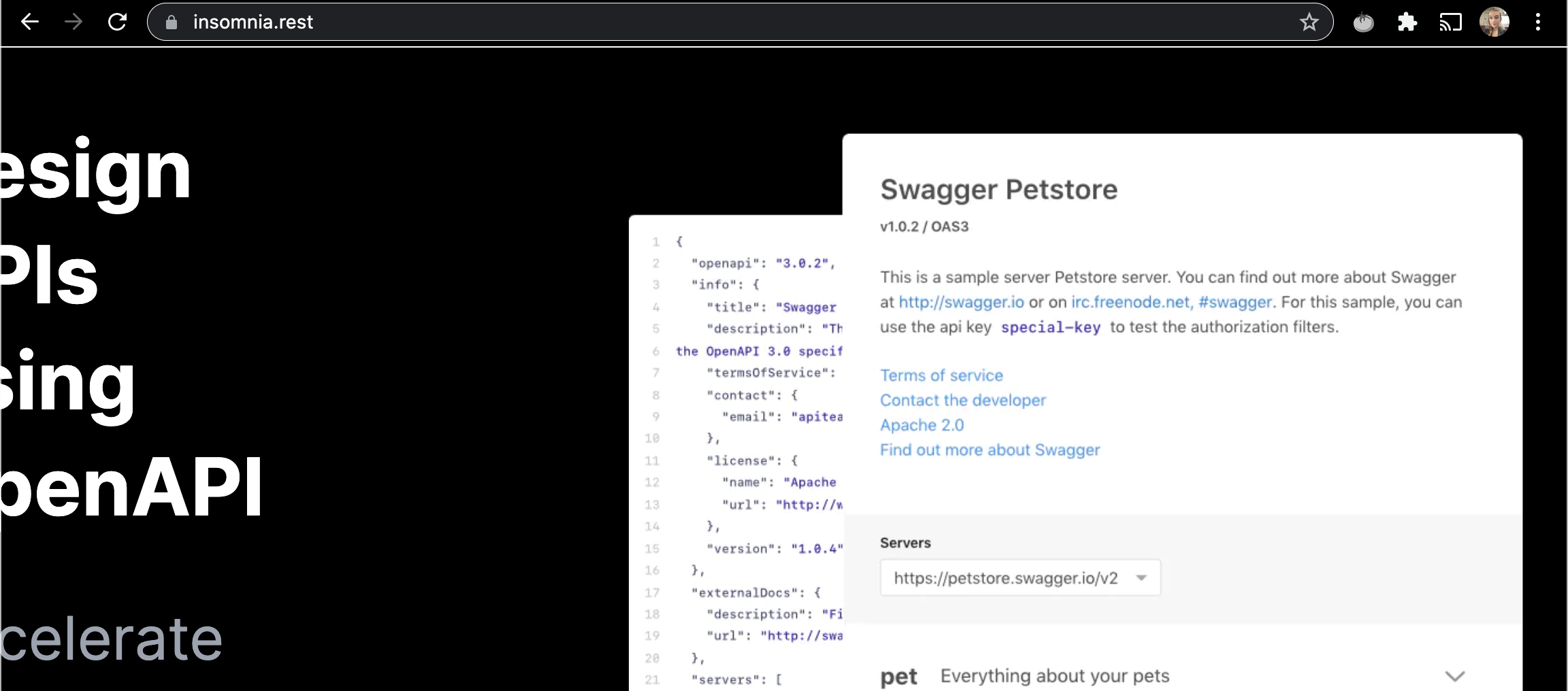The image size is (1568, 691).
Task: Expand the pet section chevron
Action: 1454,676
